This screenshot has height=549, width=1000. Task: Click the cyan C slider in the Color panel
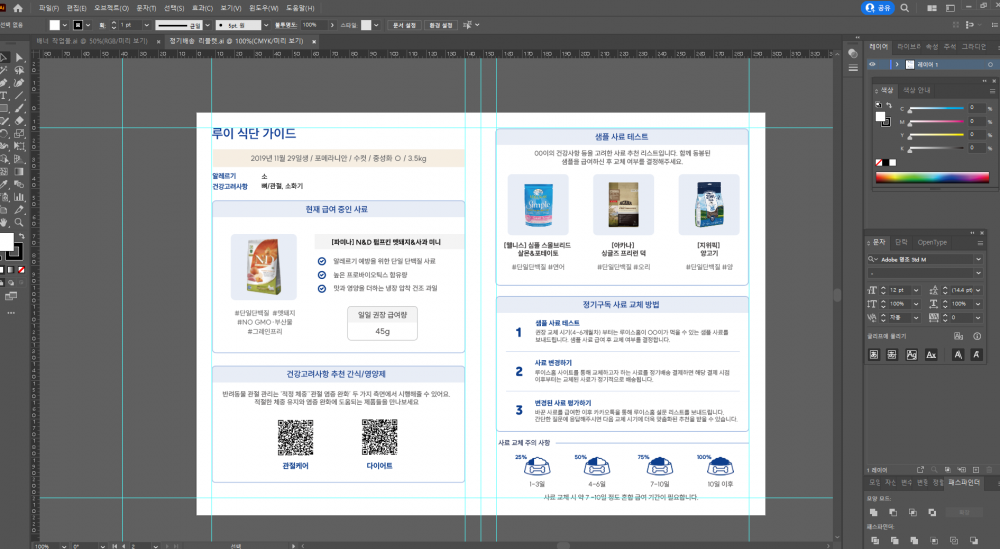pyautogui.click(x=936, y=109)
